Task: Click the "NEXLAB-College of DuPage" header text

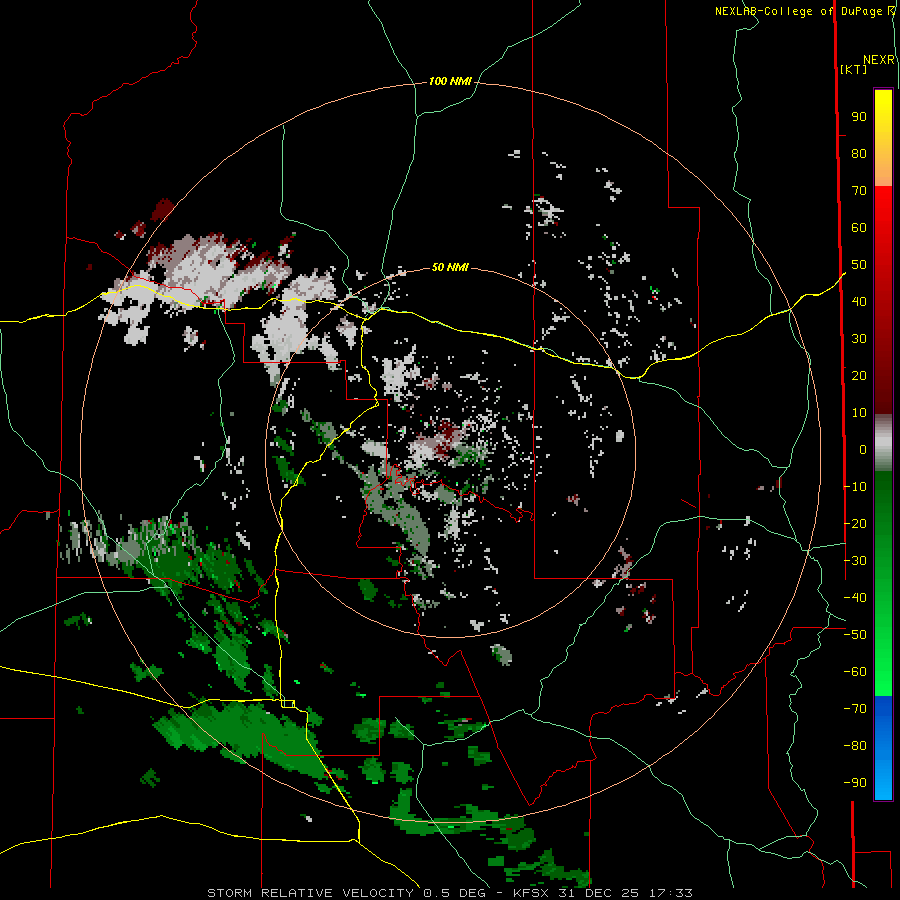Action: pos(800,11)
